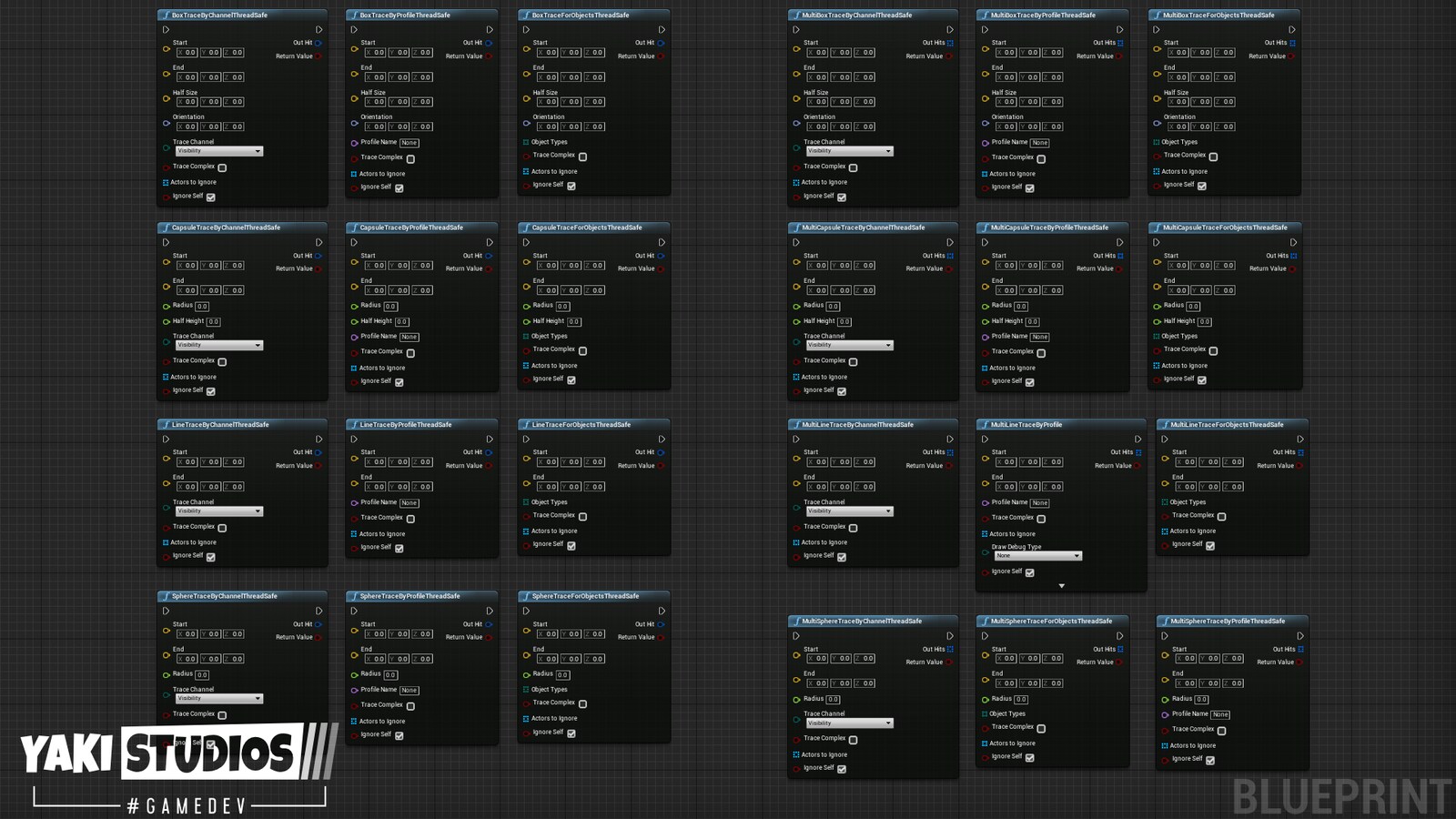Click the Out Hit pin on SphereTraceByChannelThreadSafe
The image size is (1456, 819).
318,624
